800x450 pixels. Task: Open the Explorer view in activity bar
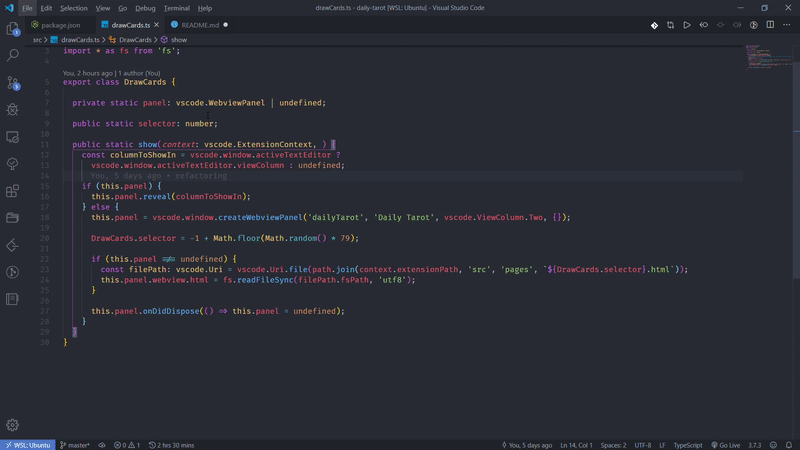13,29
